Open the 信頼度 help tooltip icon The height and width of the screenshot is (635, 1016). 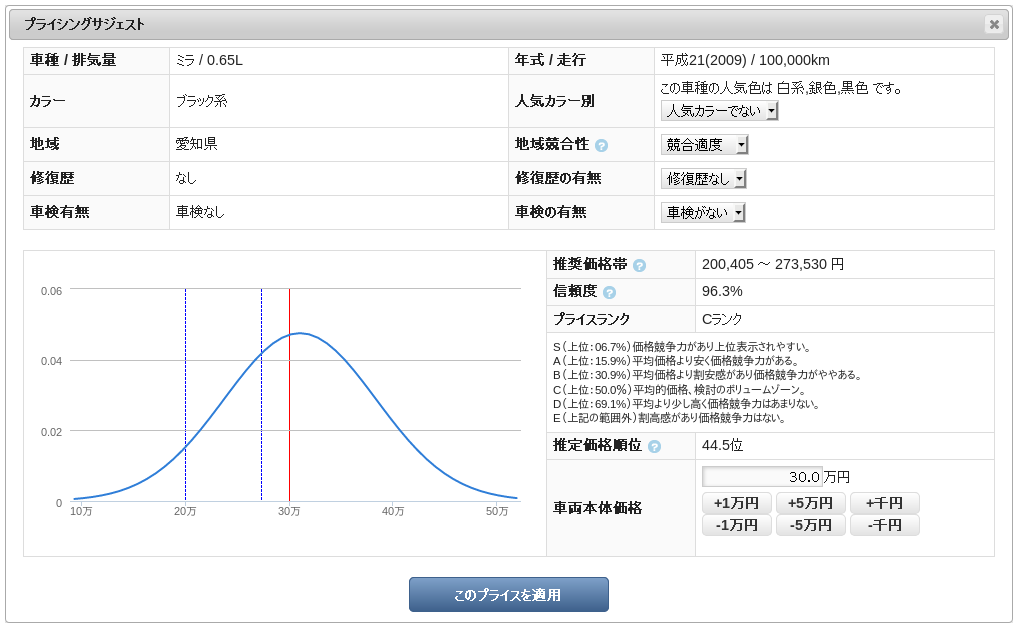pyautogui.click(x=609, y=292)
